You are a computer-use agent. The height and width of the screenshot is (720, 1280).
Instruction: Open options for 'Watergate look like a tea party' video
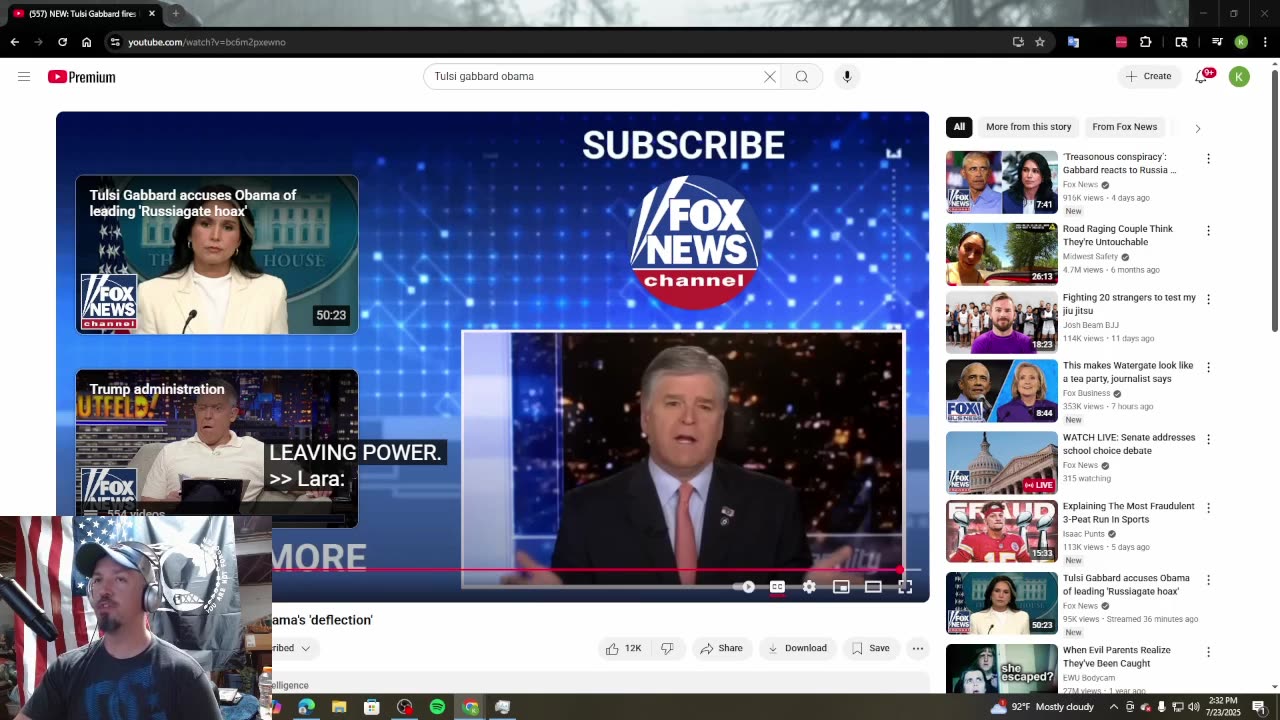[x=1208, y=367]
